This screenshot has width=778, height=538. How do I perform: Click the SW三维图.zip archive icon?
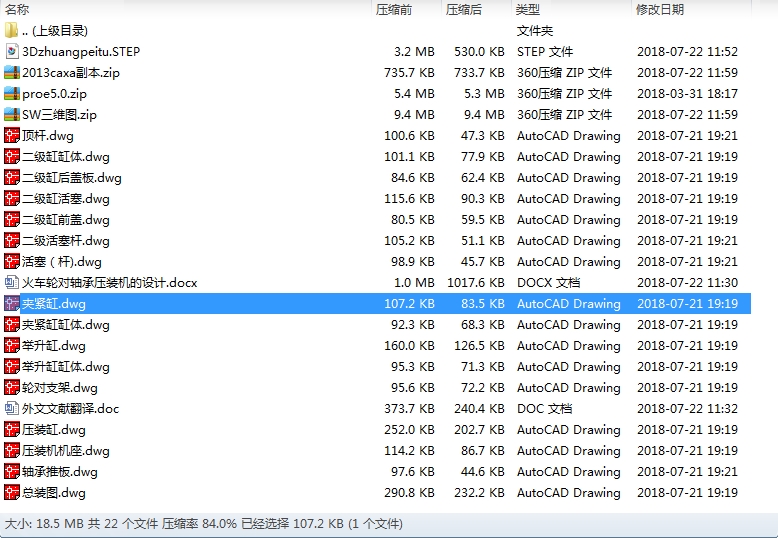point(11,114)
